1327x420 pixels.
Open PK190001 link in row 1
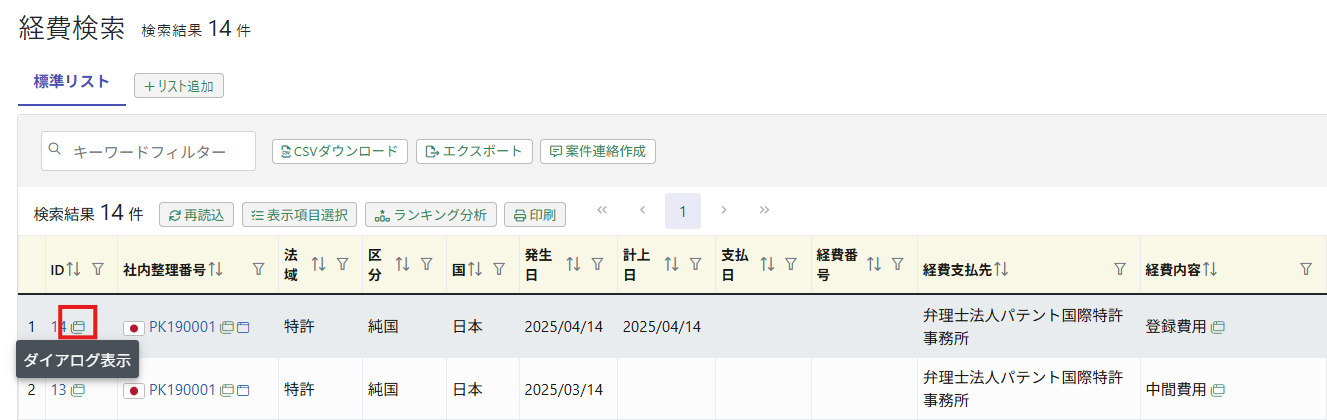182,327
